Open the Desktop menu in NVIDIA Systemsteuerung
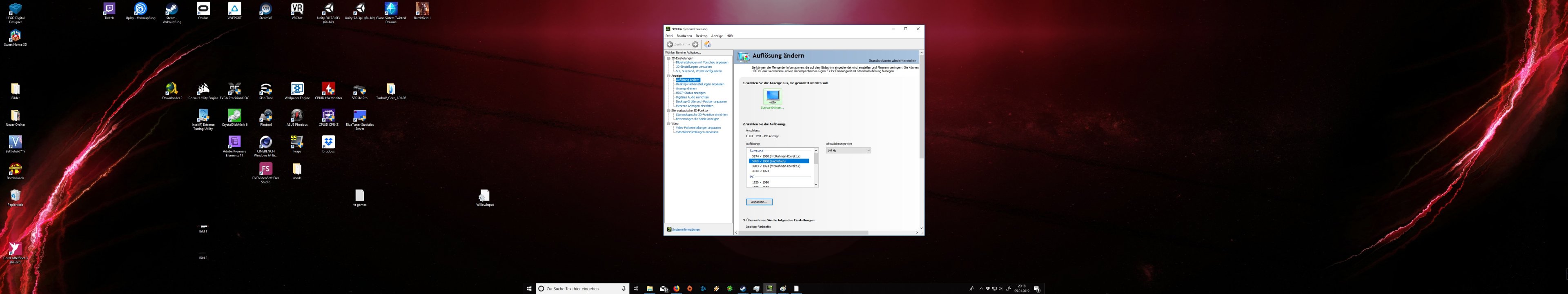The height and width of the screenshot is (294, 1568). [x=701, y=36]
